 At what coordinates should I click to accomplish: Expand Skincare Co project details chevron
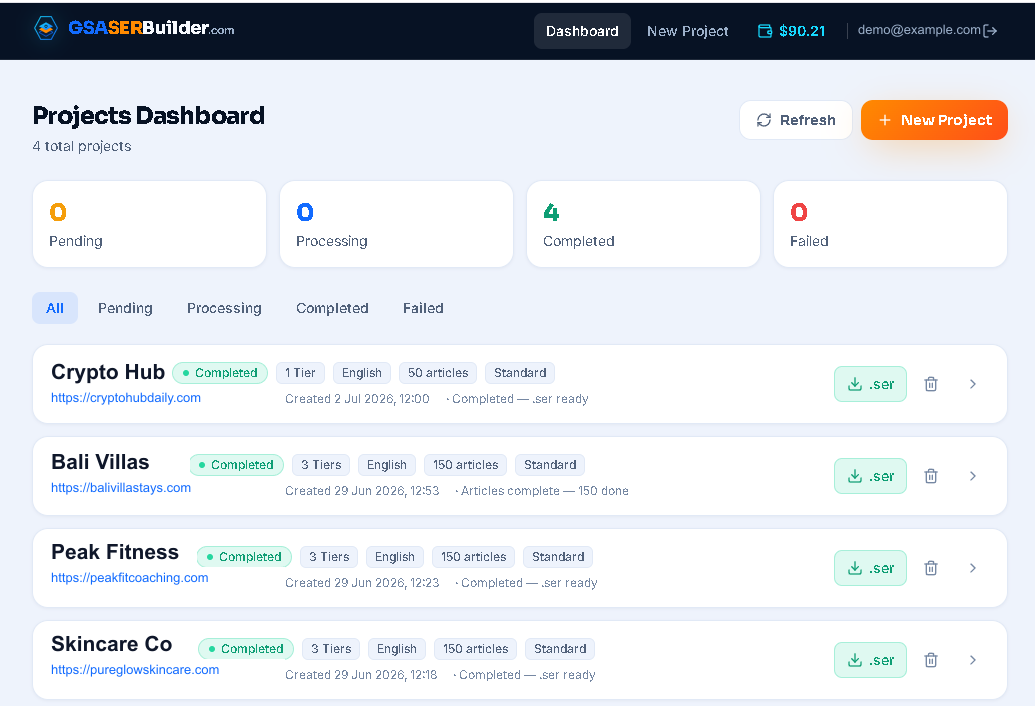coord(973,660)
